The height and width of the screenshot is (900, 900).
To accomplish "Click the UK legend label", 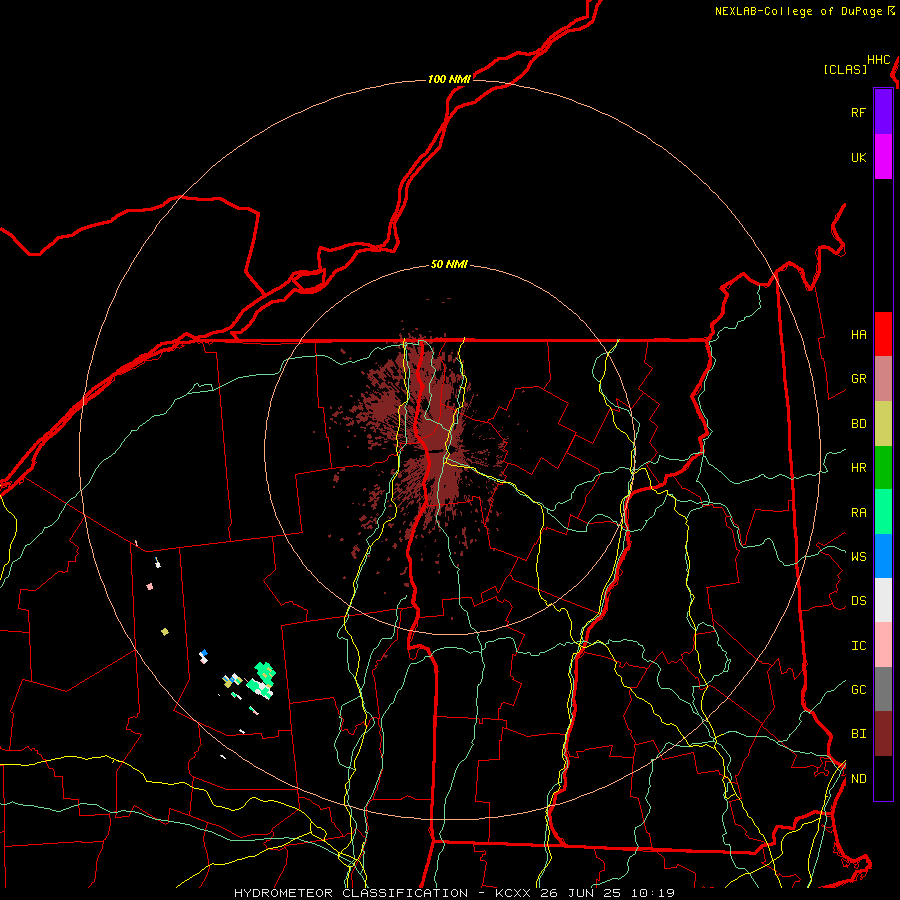I will click(858, 157).
